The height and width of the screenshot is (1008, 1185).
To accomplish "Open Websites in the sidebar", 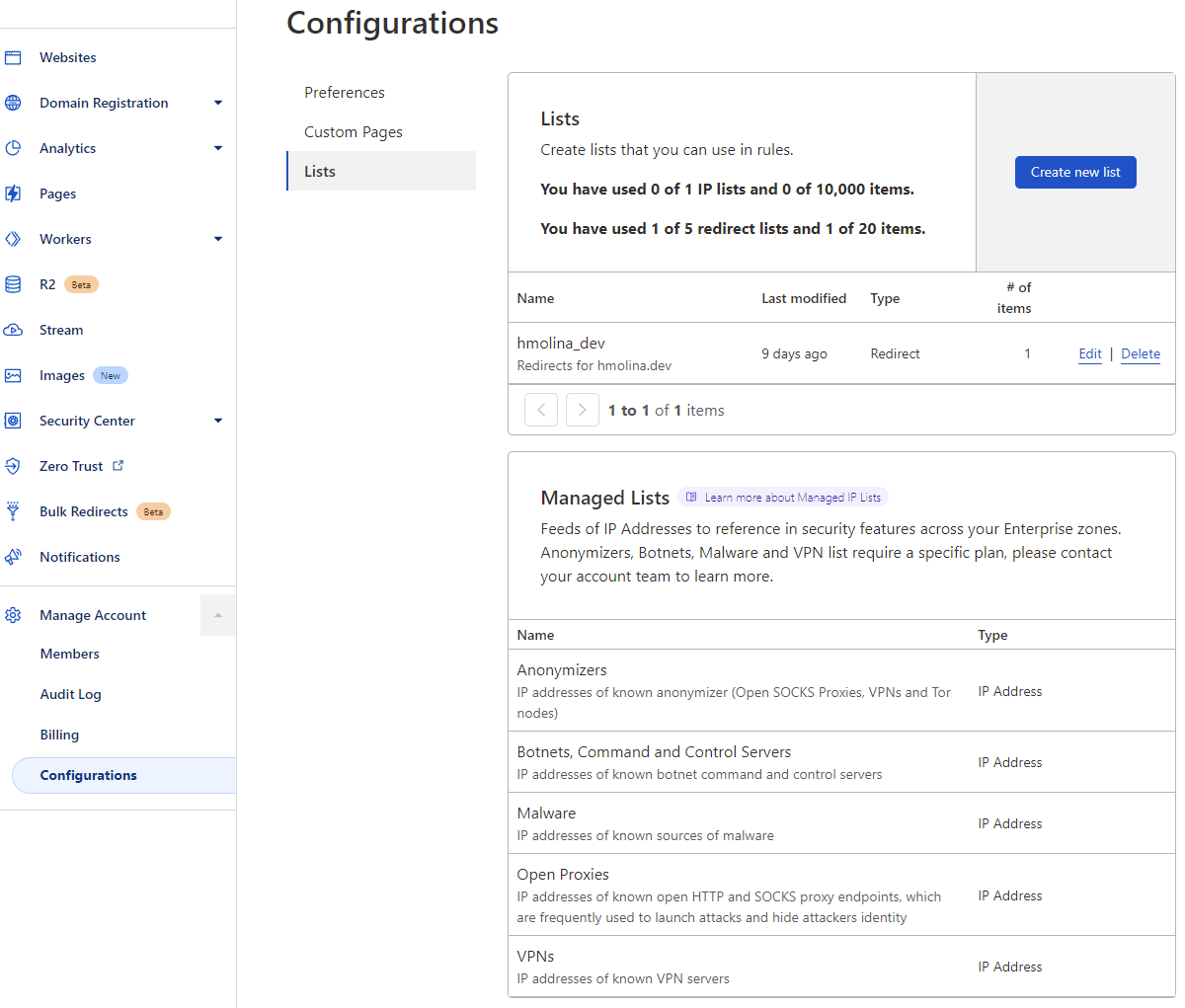I will (68, 57).
